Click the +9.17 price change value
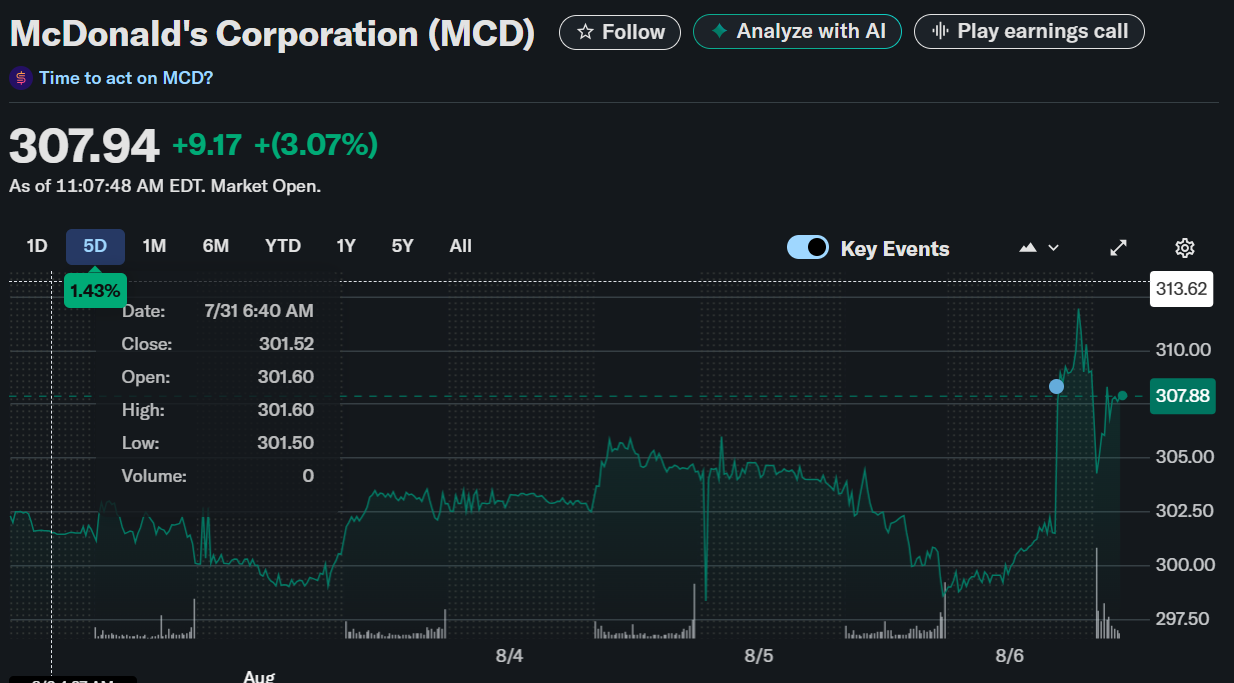Viewport: 1234px width, 683px height. point(207,145)
